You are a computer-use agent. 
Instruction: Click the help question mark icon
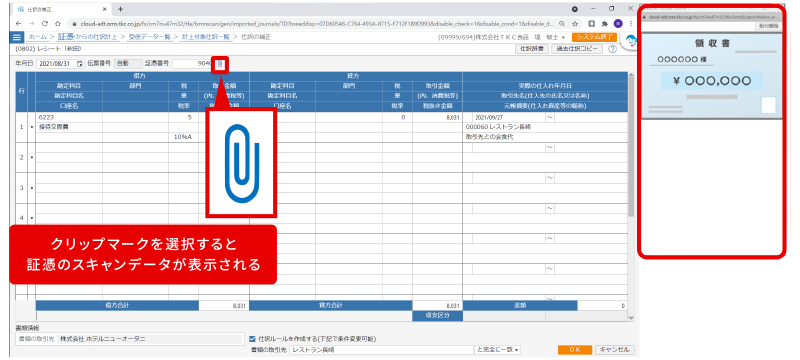point(613,49)
